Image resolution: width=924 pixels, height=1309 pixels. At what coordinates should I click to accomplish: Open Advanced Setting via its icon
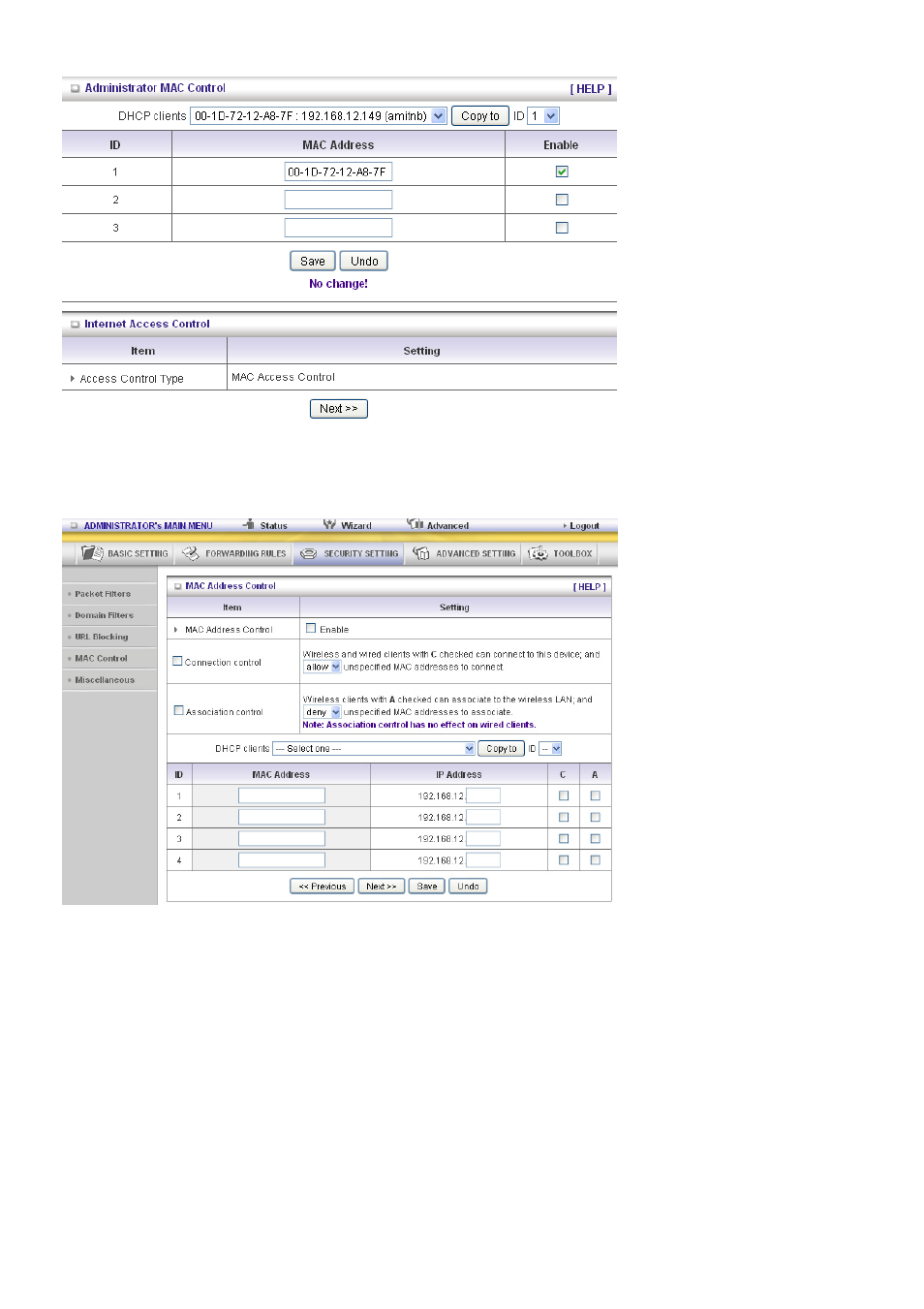421,553
